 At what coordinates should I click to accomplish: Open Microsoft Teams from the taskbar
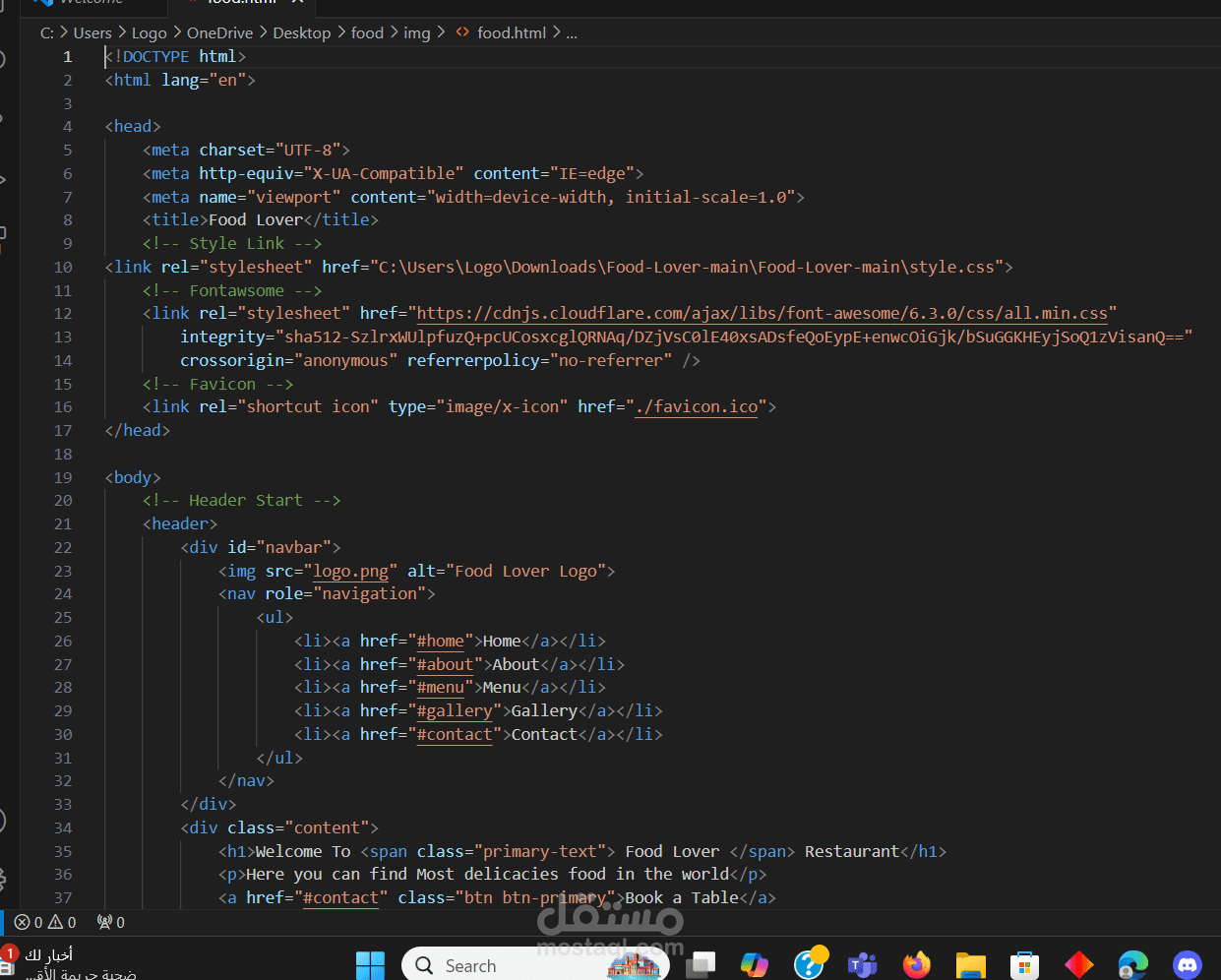(x=863, y=965)
